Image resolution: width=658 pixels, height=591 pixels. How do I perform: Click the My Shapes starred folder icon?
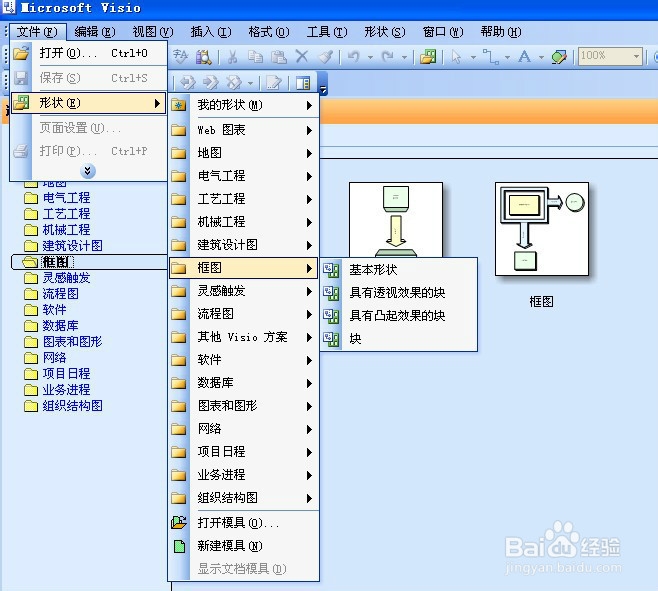(x=179, y=105)
